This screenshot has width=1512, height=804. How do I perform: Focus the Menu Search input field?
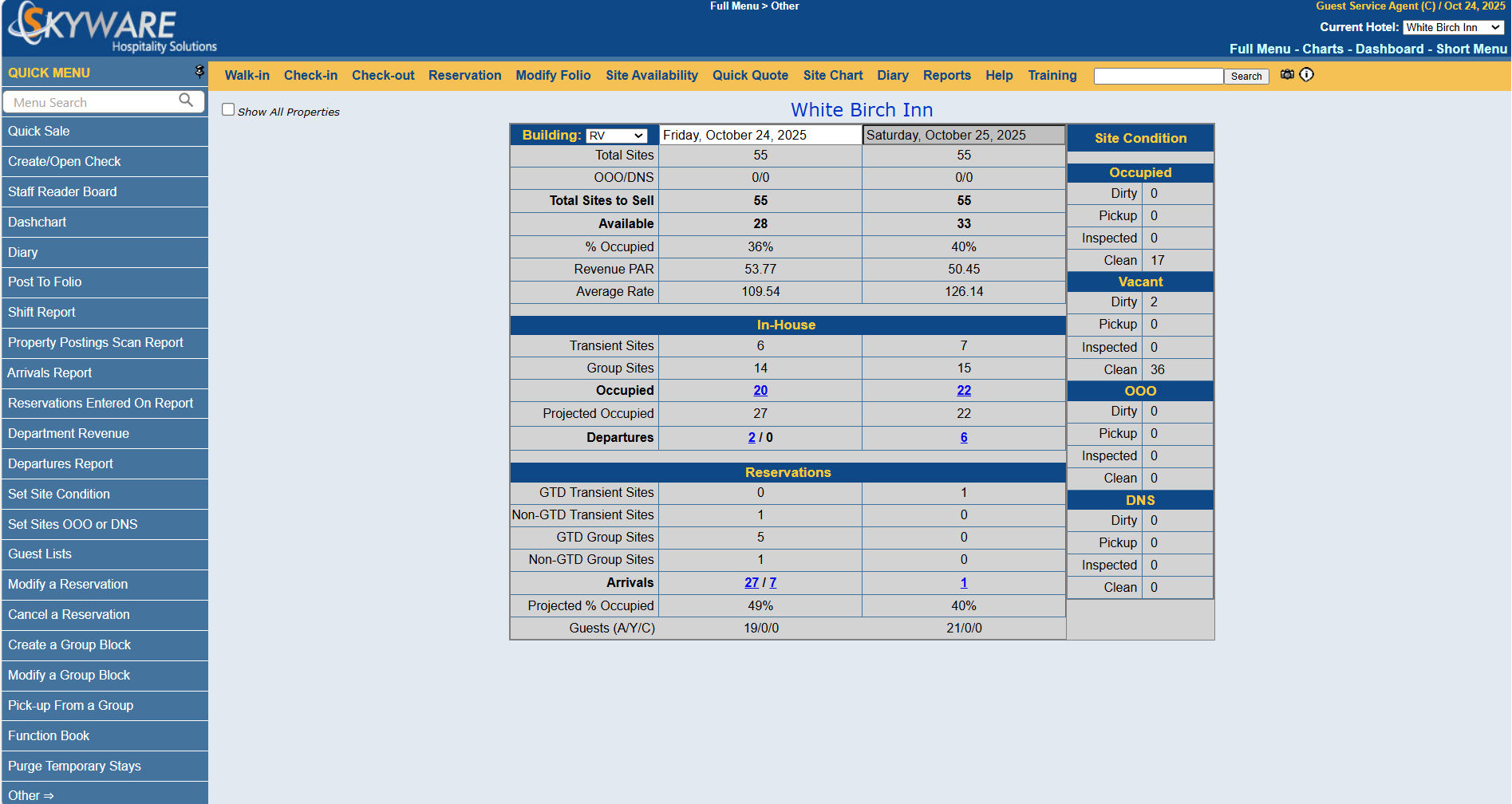[92, 102]
